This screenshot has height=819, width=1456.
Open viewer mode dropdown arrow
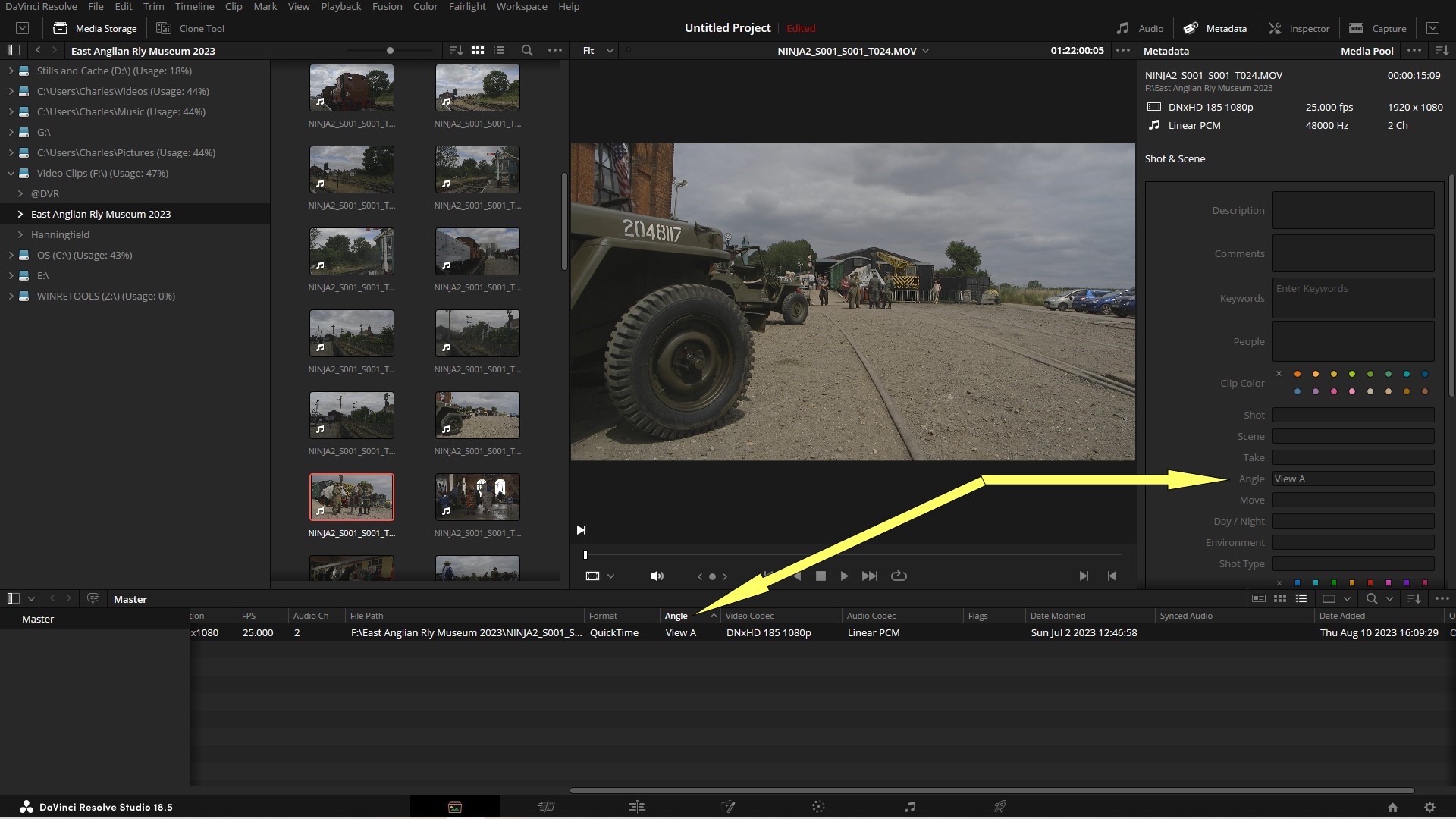pos(610,576)
